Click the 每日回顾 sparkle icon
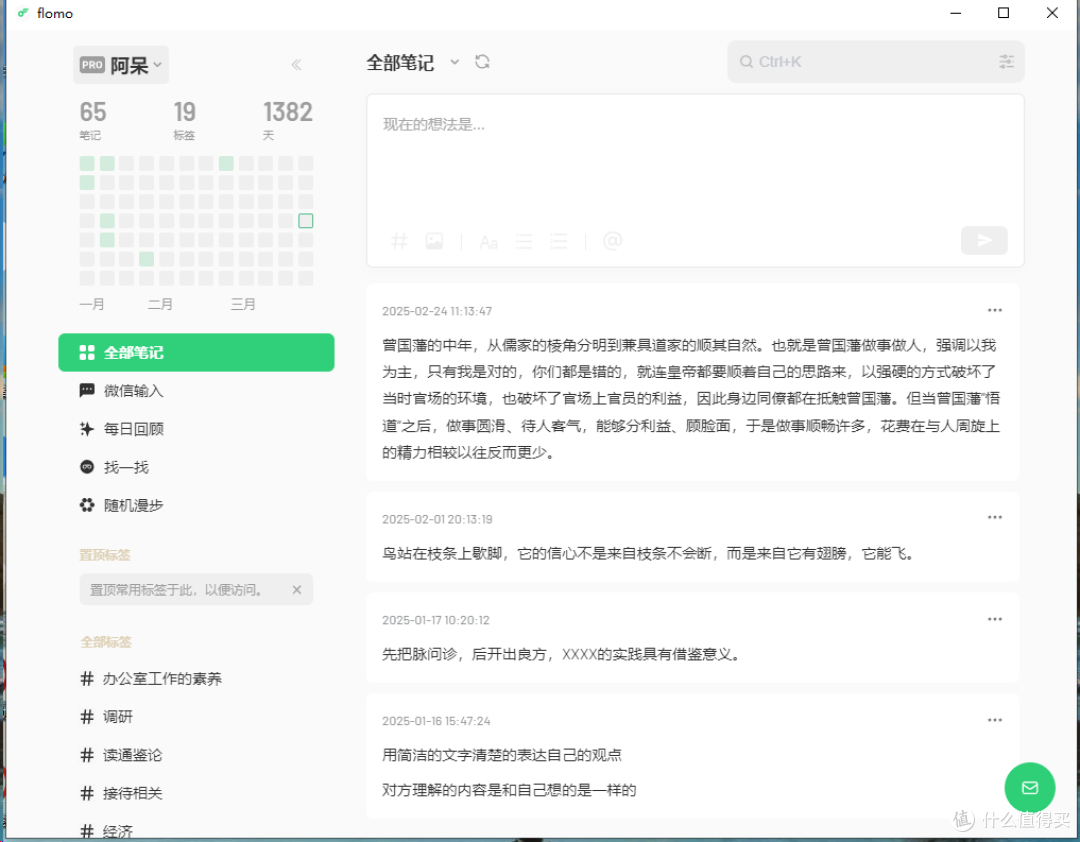The image size is (1080, 842). [87, 429]
